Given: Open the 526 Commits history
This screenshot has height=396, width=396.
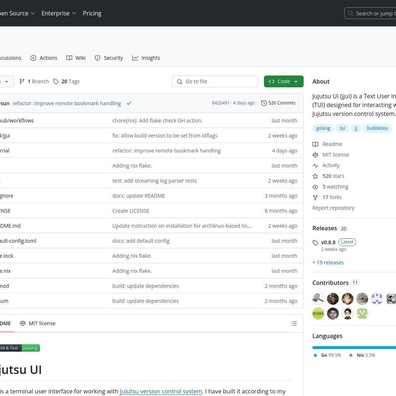Looking at the screenshot, I should pyautogui.click(x=278, y=103).
